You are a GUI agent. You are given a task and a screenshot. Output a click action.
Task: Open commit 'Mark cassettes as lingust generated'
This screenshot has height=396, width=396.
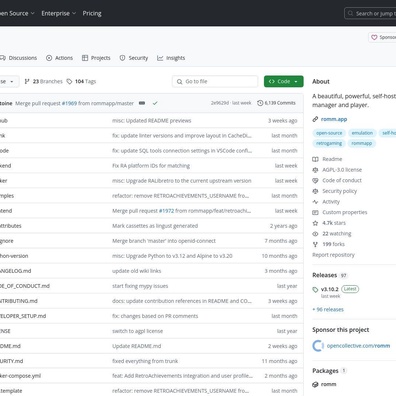tap(155, 226)
